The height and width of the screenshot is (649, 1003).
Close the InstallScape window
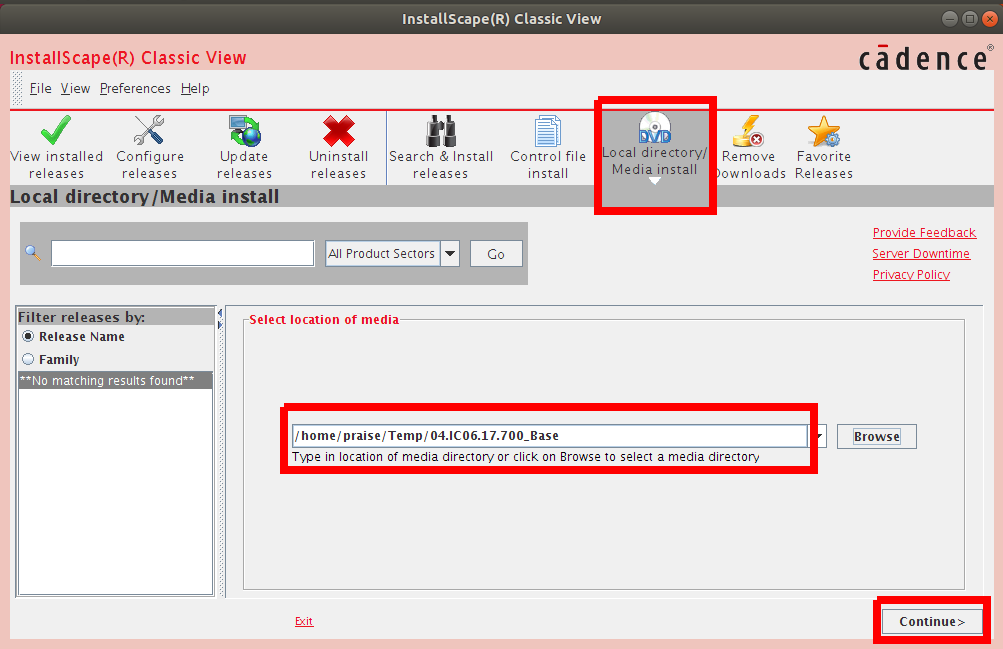[990, 19]
